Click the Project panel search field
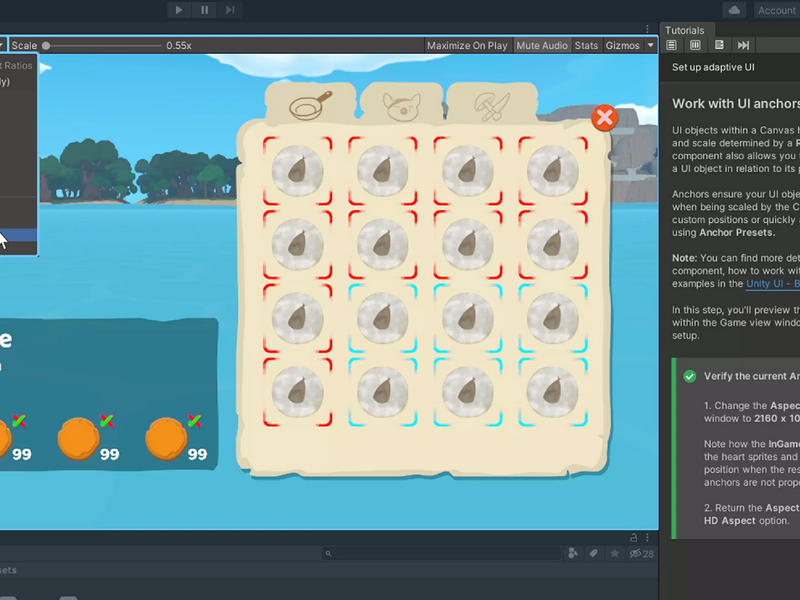Screen dimensions: 800x600 coord(442,554)
